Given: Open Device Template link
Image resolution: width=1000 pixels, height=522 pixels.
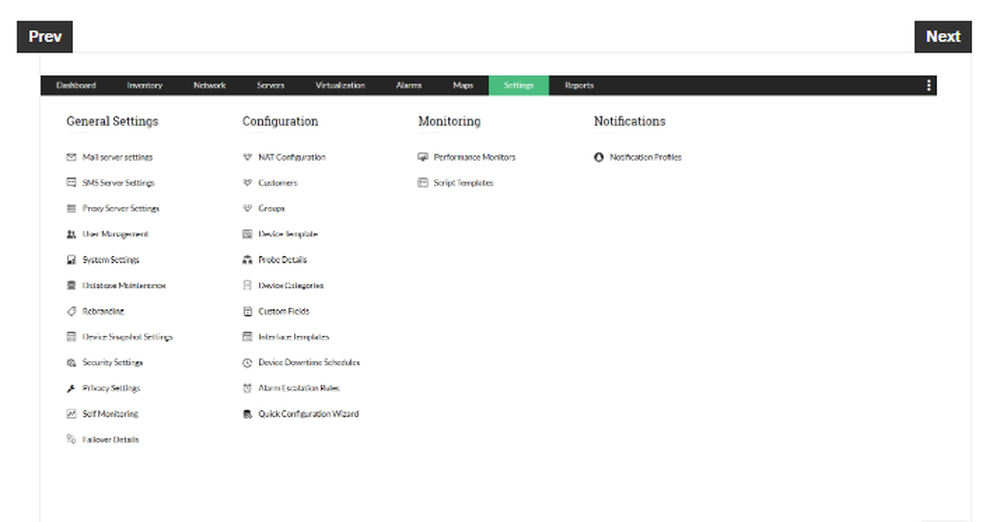Looking at the screenshot, I should pos(288,234).
